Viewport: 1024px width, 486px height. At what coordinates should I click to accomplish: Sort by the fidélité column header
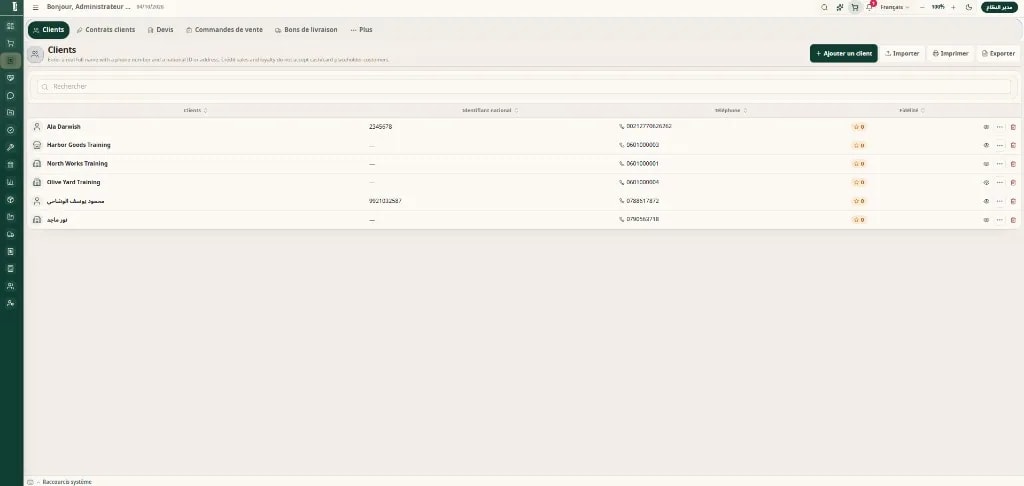tap(912, 110)
